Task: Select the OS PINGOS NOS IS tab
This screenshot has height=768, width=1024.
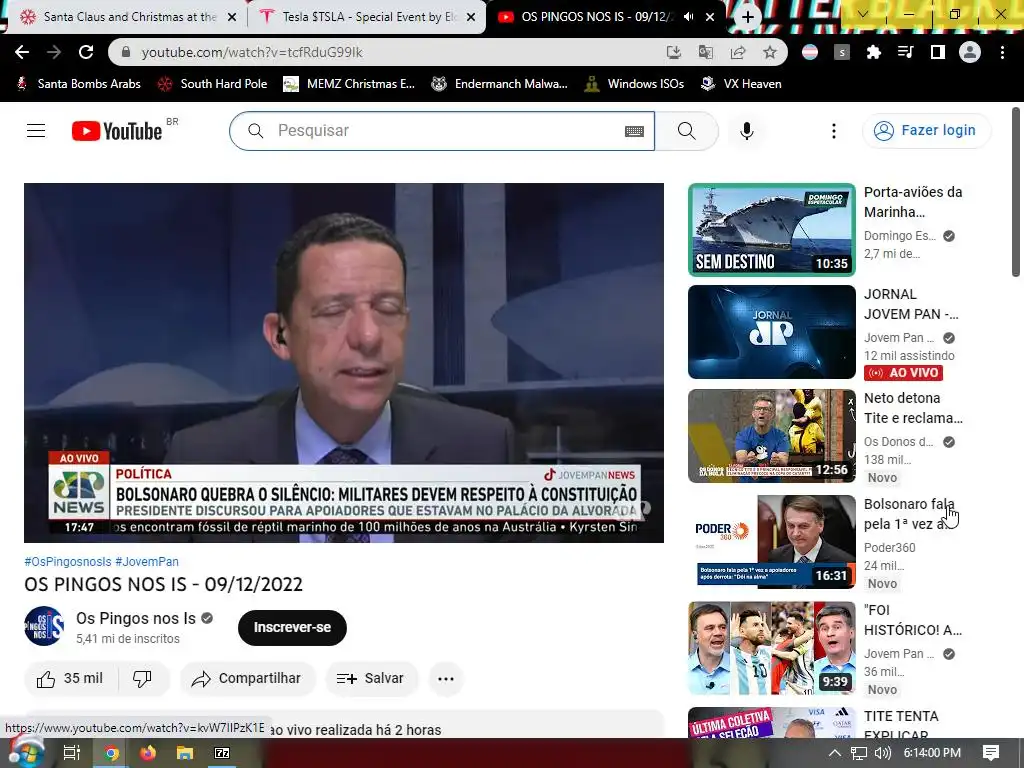Action: (596, 17)
